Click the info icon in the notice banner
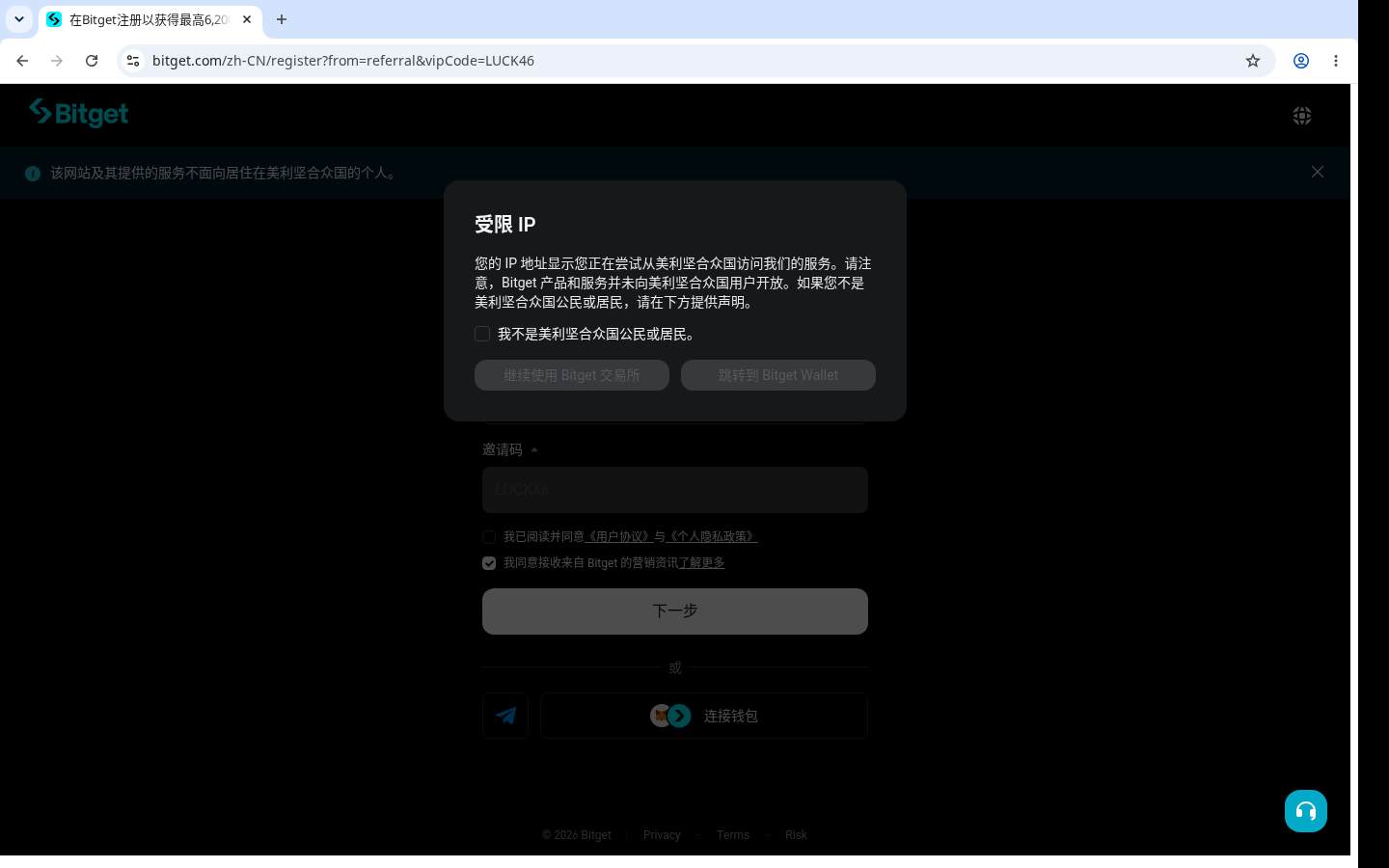The image size is (1389, 868). [x=33, y=174]
